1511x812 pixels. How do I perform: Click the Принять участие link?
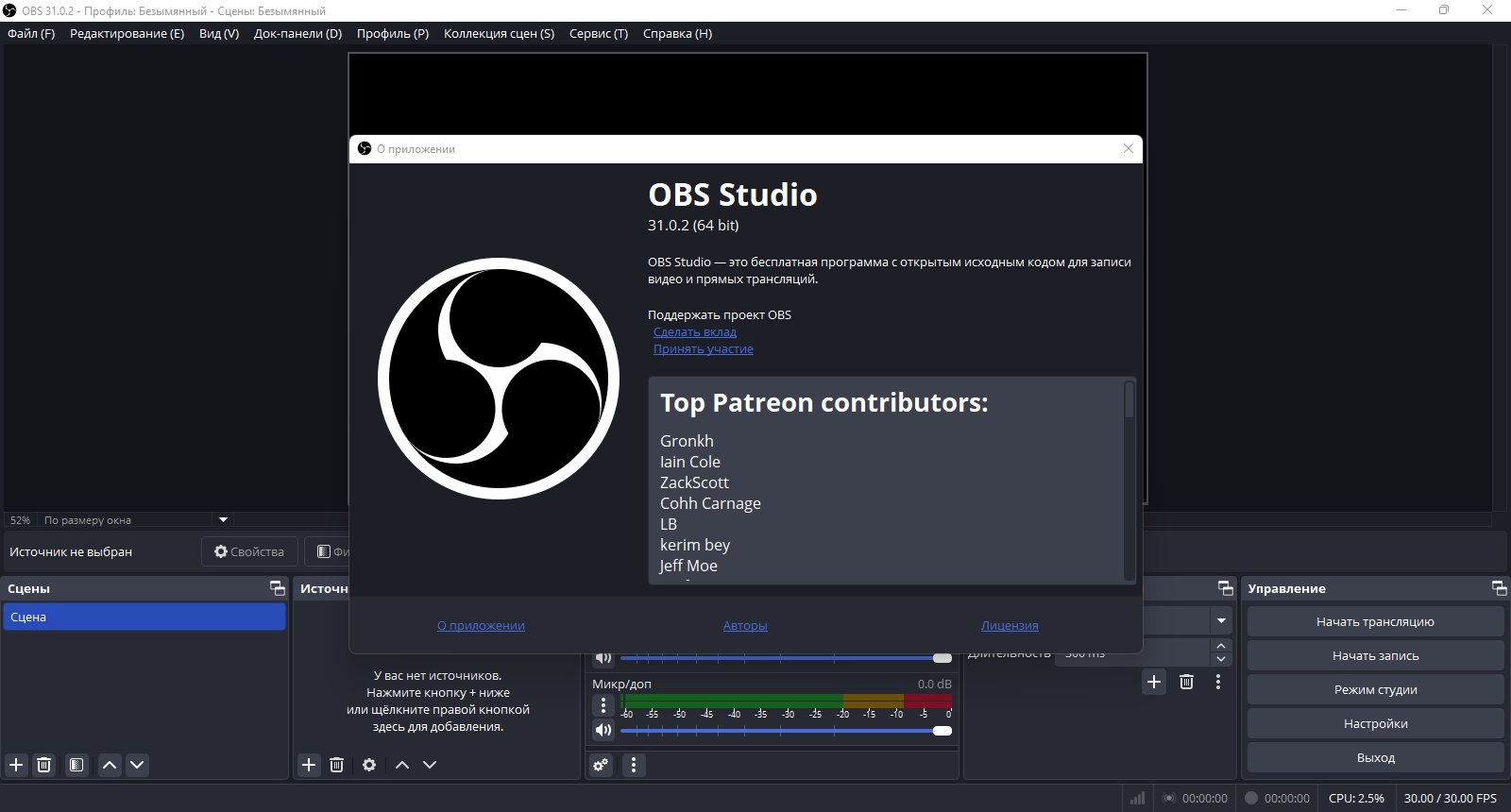tap(704, 349)
